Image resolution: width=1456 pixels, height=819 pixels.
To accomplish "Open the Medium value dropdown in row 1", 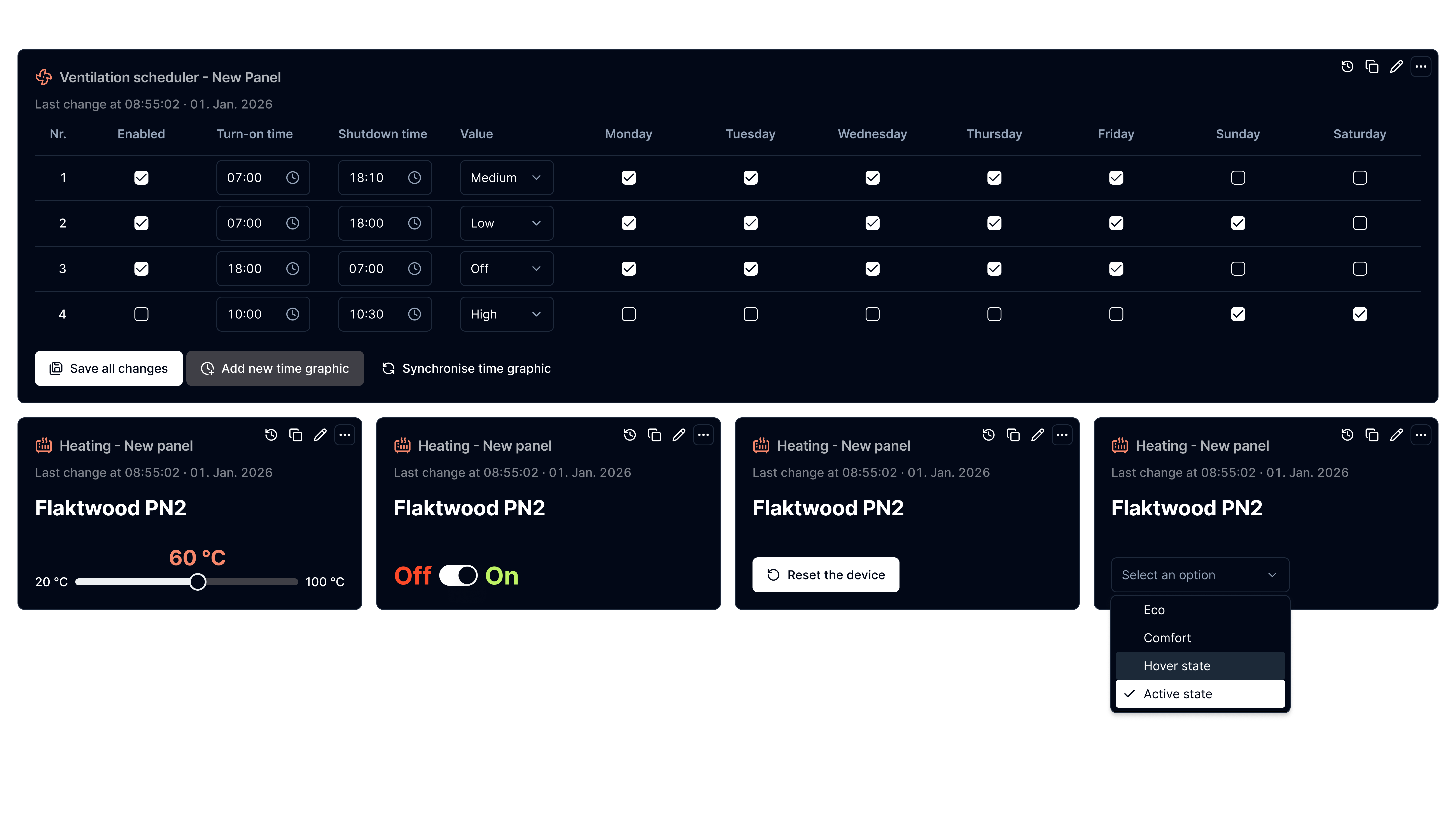I will pyautogui.click(x=506, y=177).
